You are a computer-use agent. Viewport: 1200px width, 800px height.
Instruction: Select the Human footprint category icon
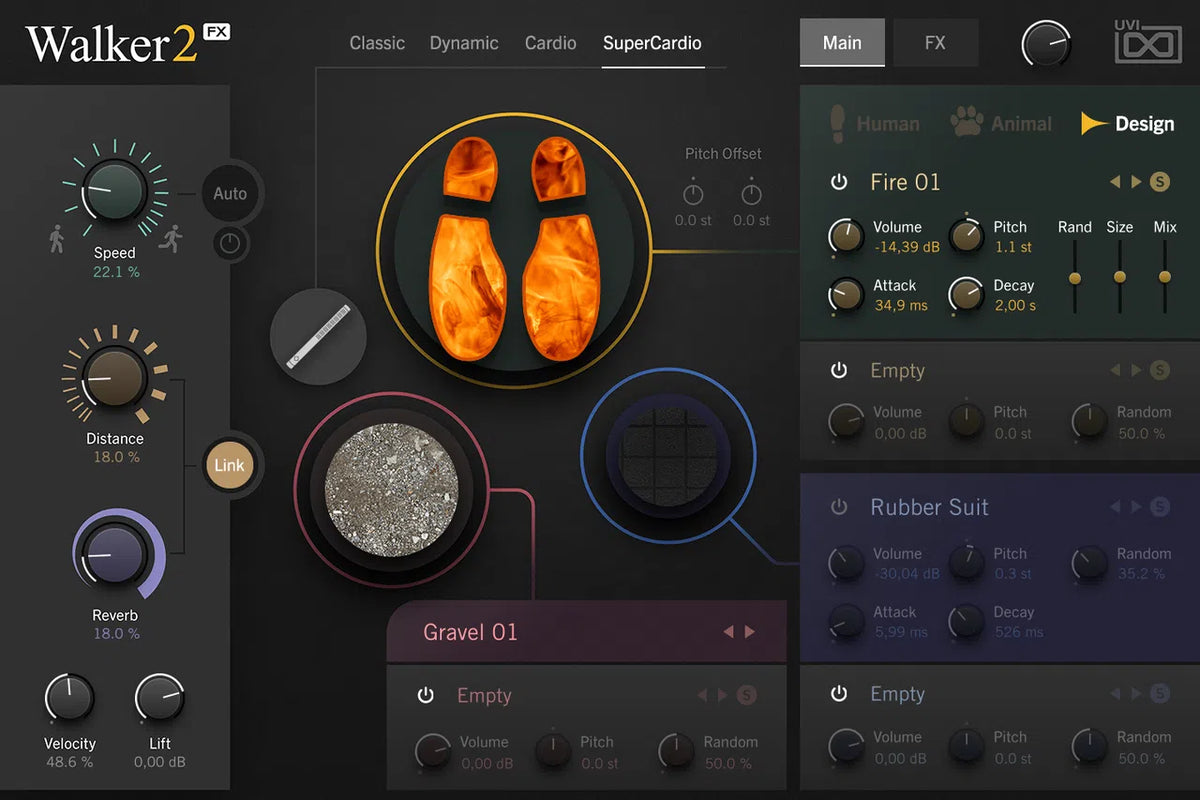tap(838, 124)
